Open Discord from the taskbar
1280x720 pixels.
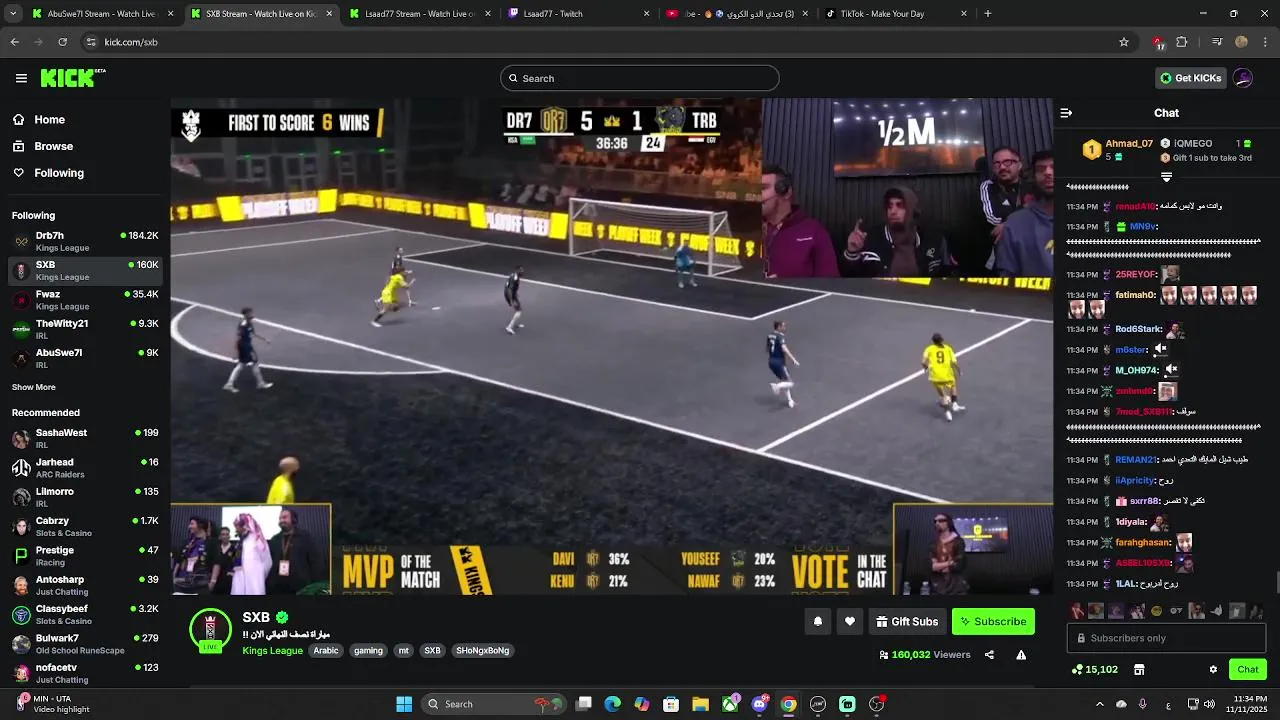click(x=759, y=704)
